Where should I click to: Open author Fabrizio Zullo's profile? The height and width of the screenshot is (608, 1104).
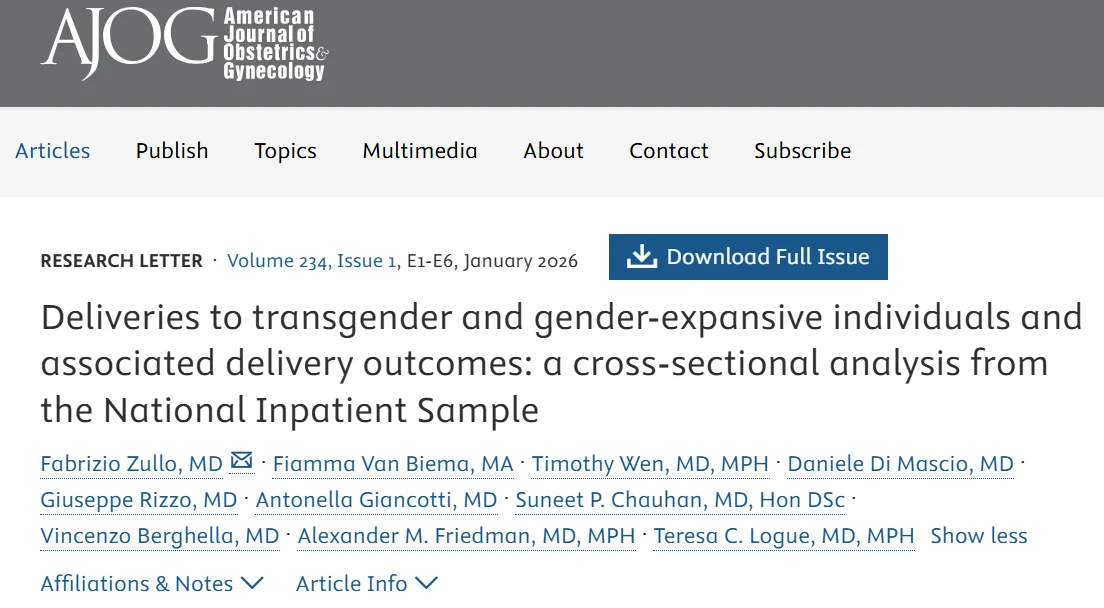(131, 464)
